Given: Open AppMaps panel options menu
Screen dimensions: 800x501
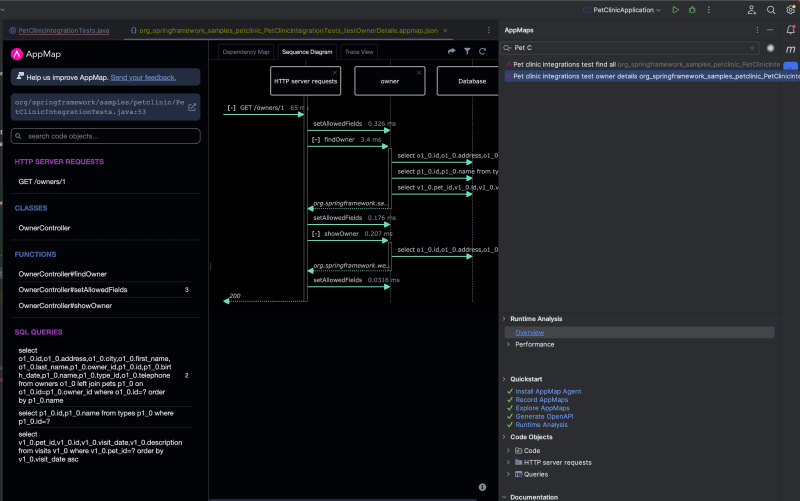Looking at the screenshot, I should pyautogui.click(x=757, y=30).
